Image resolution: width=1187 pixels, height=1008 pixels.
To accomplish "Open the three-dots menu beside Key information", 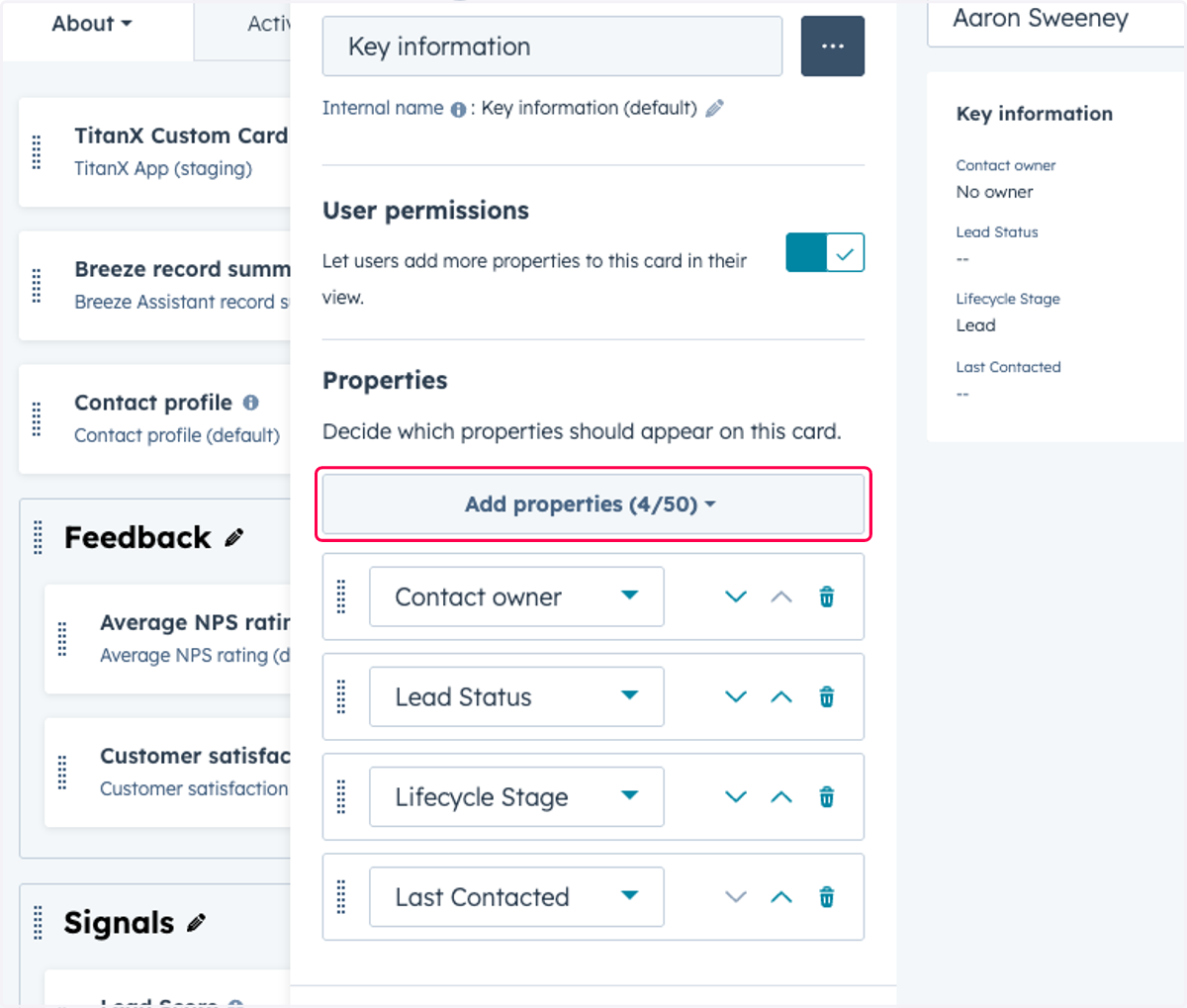I will pos(832,46).
